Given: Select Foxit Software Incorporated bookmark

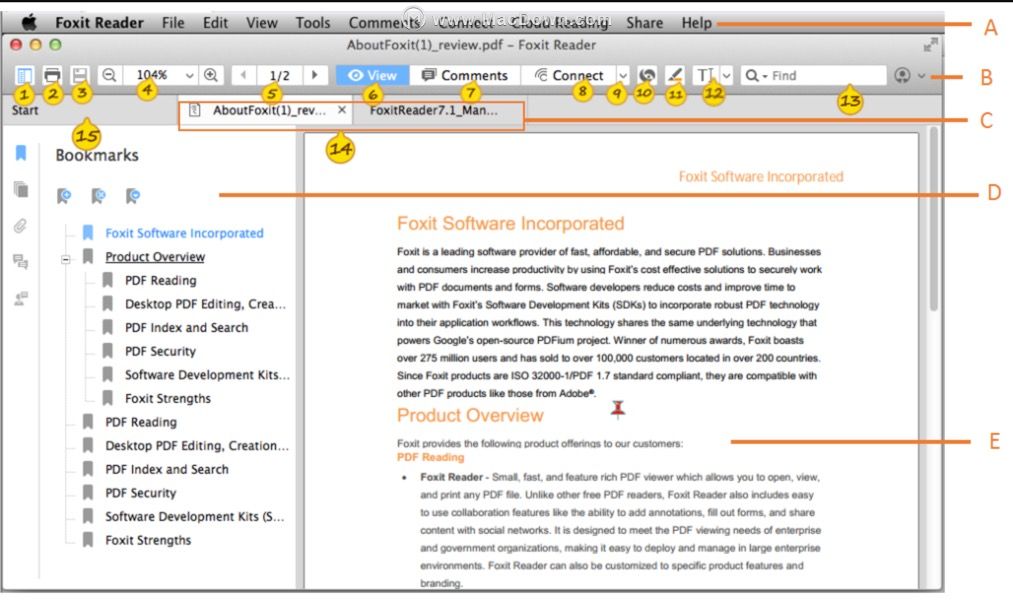Looking at the screenshot, I should [x=184, y=233].
